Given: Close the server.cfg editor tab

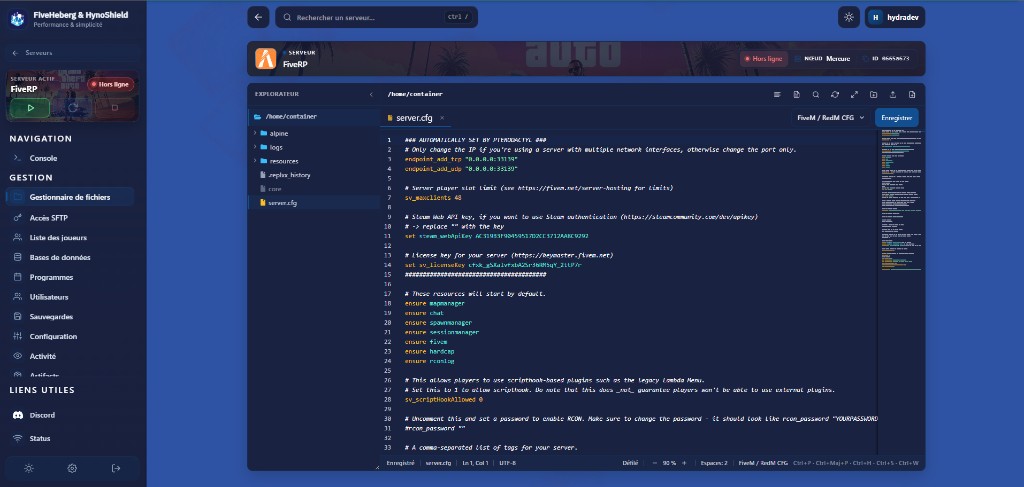Looking at the screenshot, I should click(x=441, y=118).
